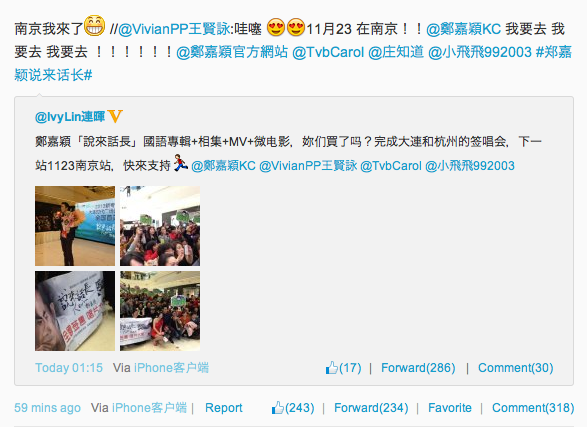
Task: Open thumbnail of crowd with green signs
Action: (x=160, y=226)
